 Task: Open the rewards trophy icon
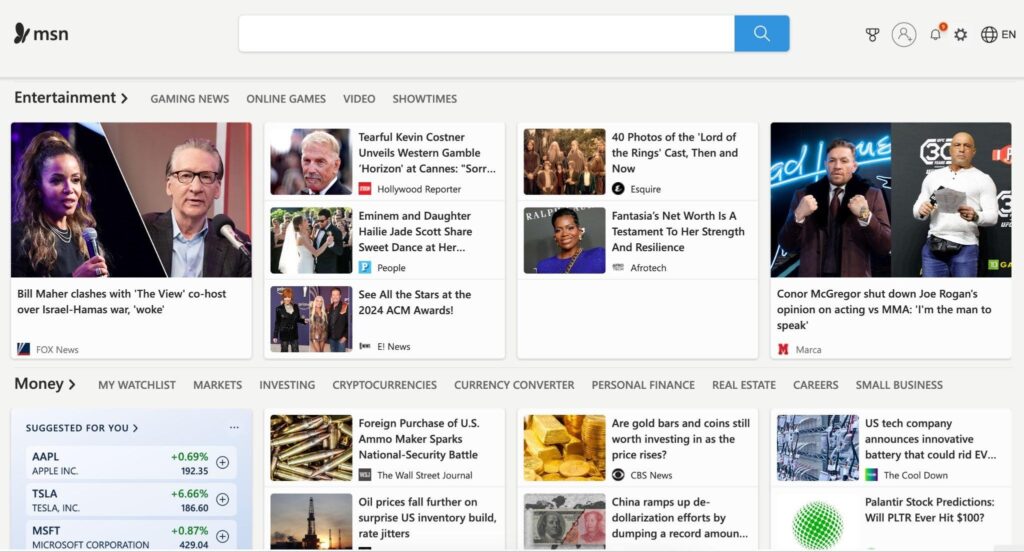872,35
